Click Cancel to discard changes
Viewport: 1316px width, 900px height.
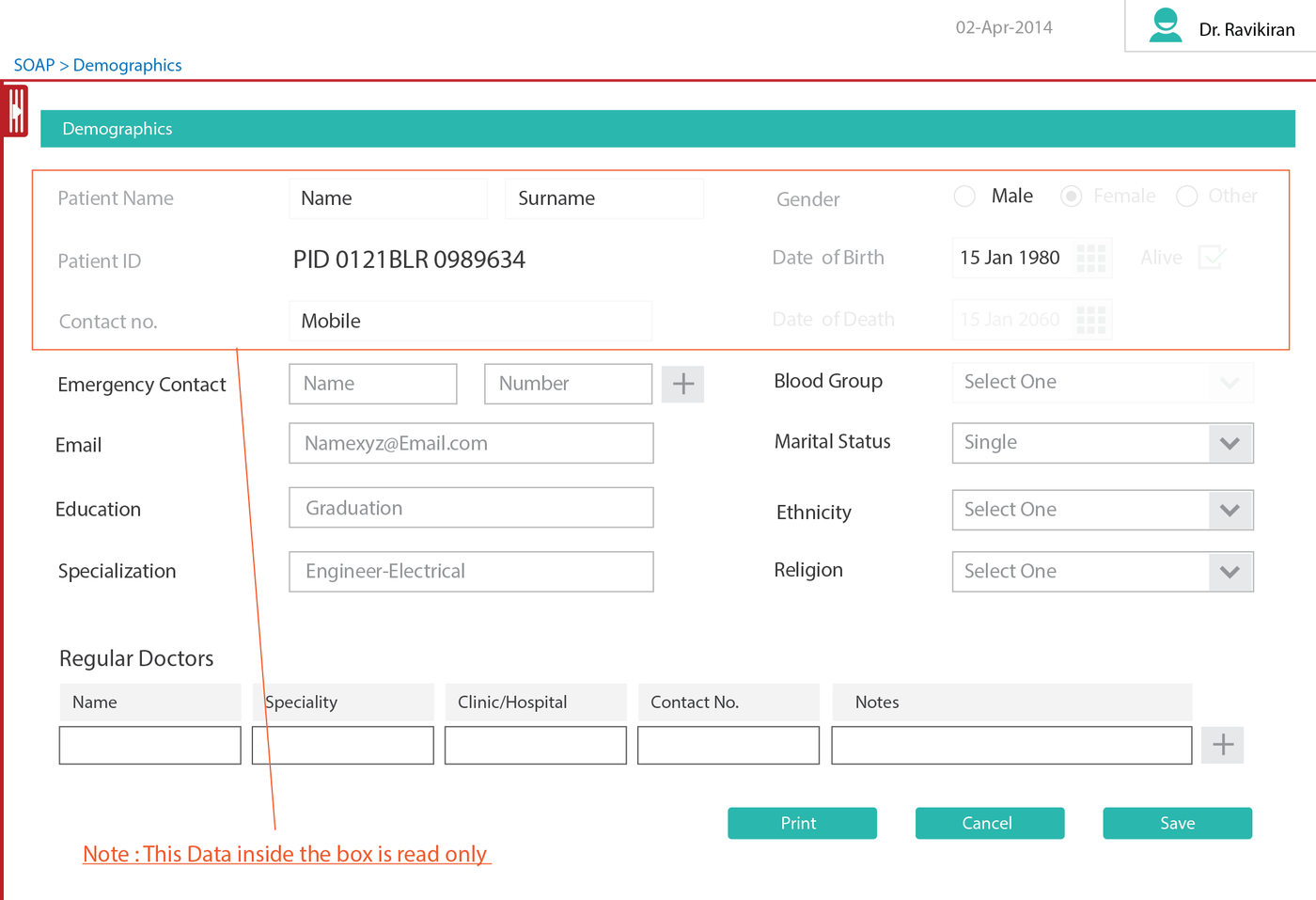coord(989,822)
